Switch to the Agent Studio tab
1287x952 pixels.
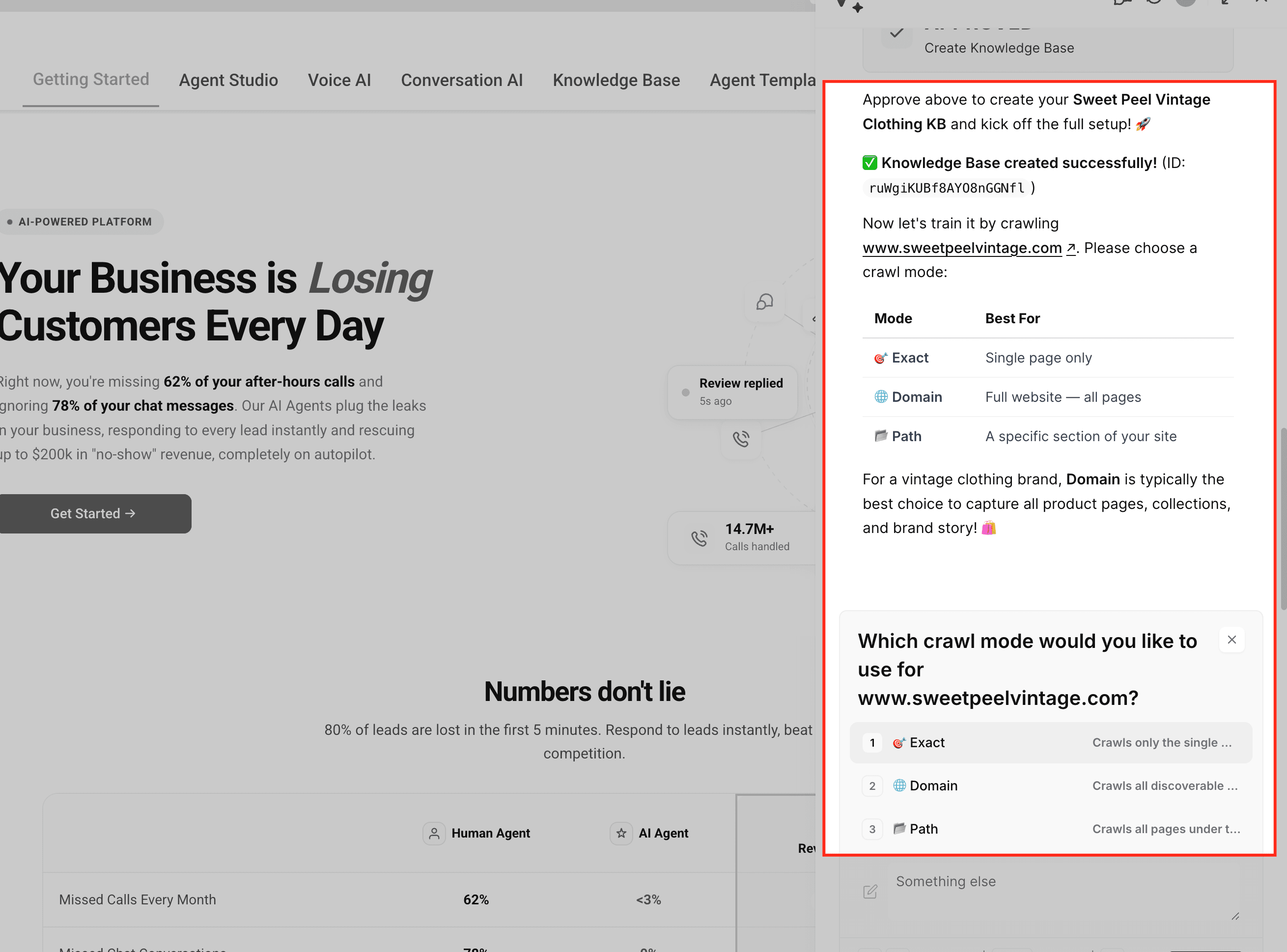228,80
